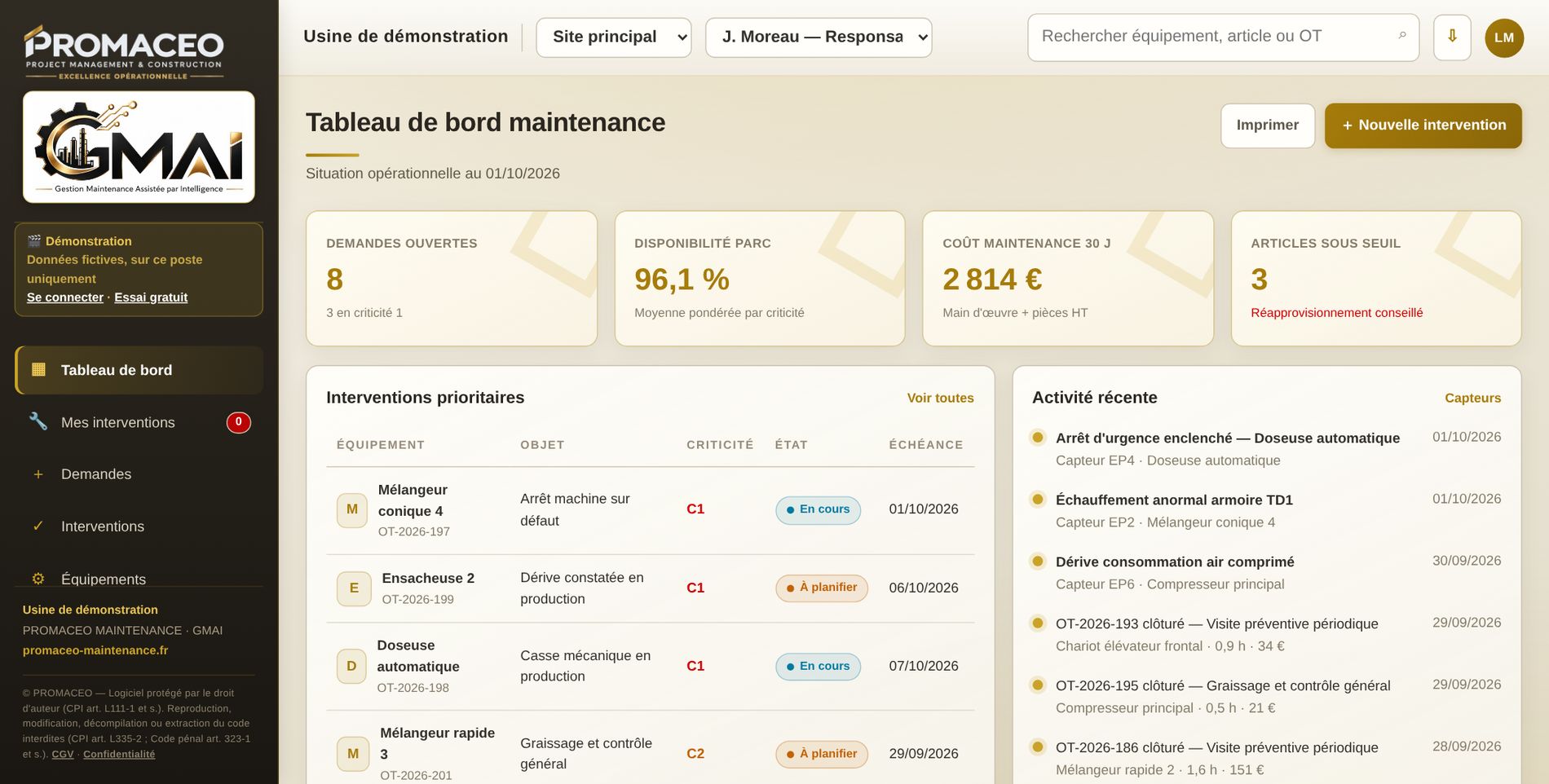1549x784 pixels.
Task: Open the Tableau de bord grid icon
Action: pos(38,370)
